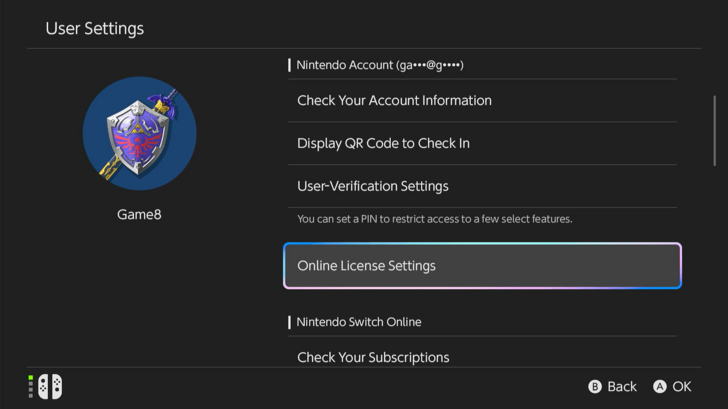The image size is (728, 409).
Task: Click the PIN restriction description text
Action: click(x=435, y=219)
